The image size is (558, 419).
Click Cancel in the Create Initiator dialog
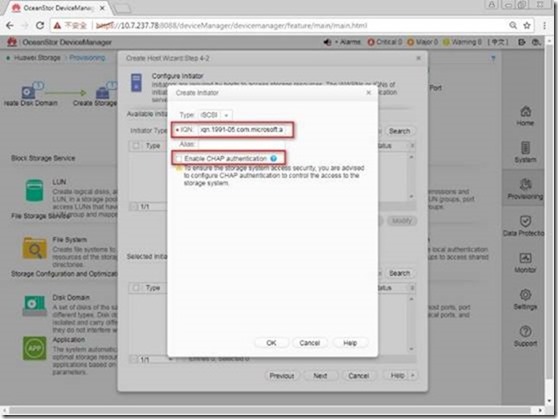[310, 343]
